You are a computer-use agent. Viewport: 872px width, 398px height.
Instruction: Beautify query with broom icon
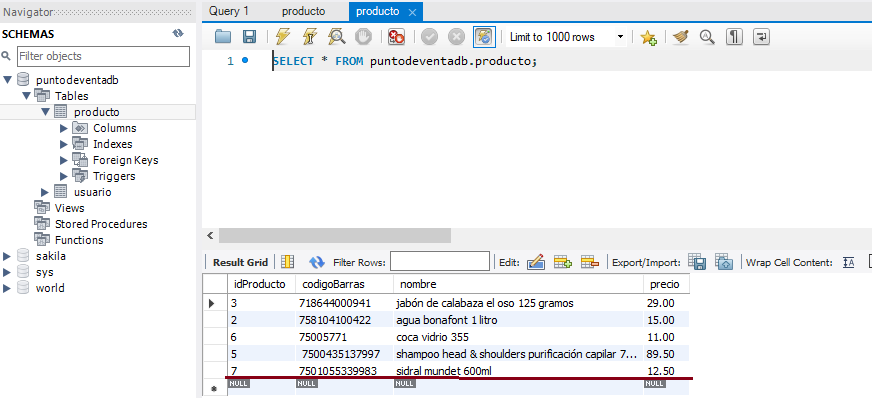click(681, 37)
